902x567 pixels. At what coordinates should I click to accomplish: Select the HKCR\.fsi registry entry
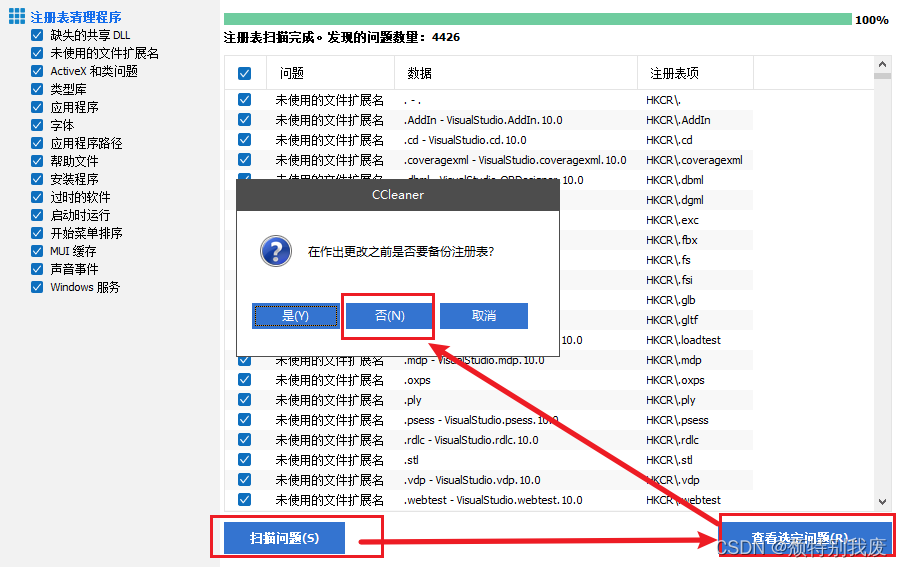[x=669, y=280]
